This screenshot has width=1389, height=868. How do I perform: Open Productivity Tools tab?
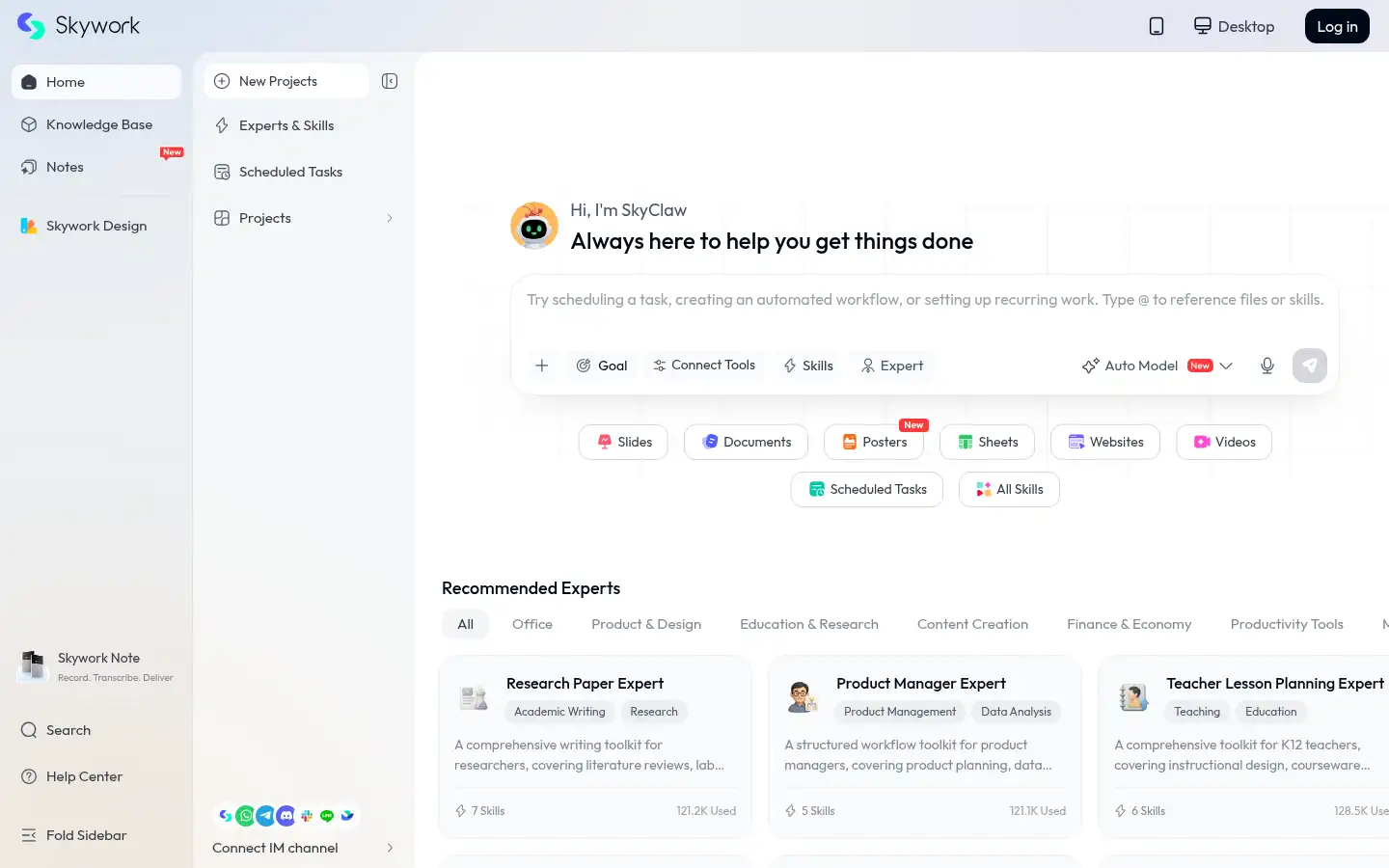1287,624
